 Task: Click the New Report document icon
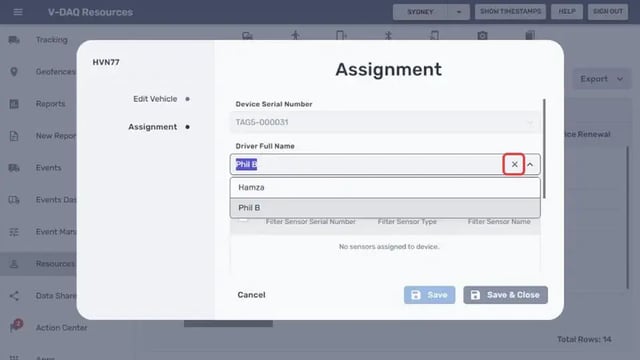[14, 136]
